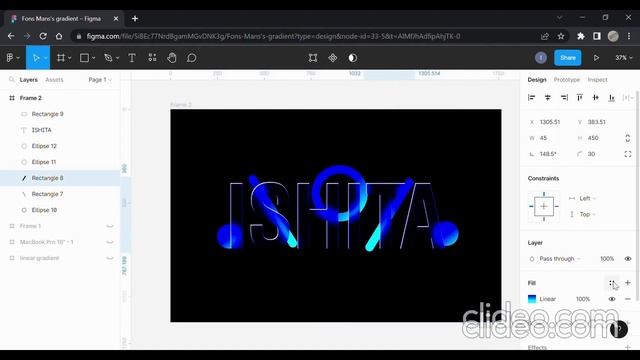The image size is (640, 360).
Task: Open shape tools options arrow
Action: [x=93, y=58]
